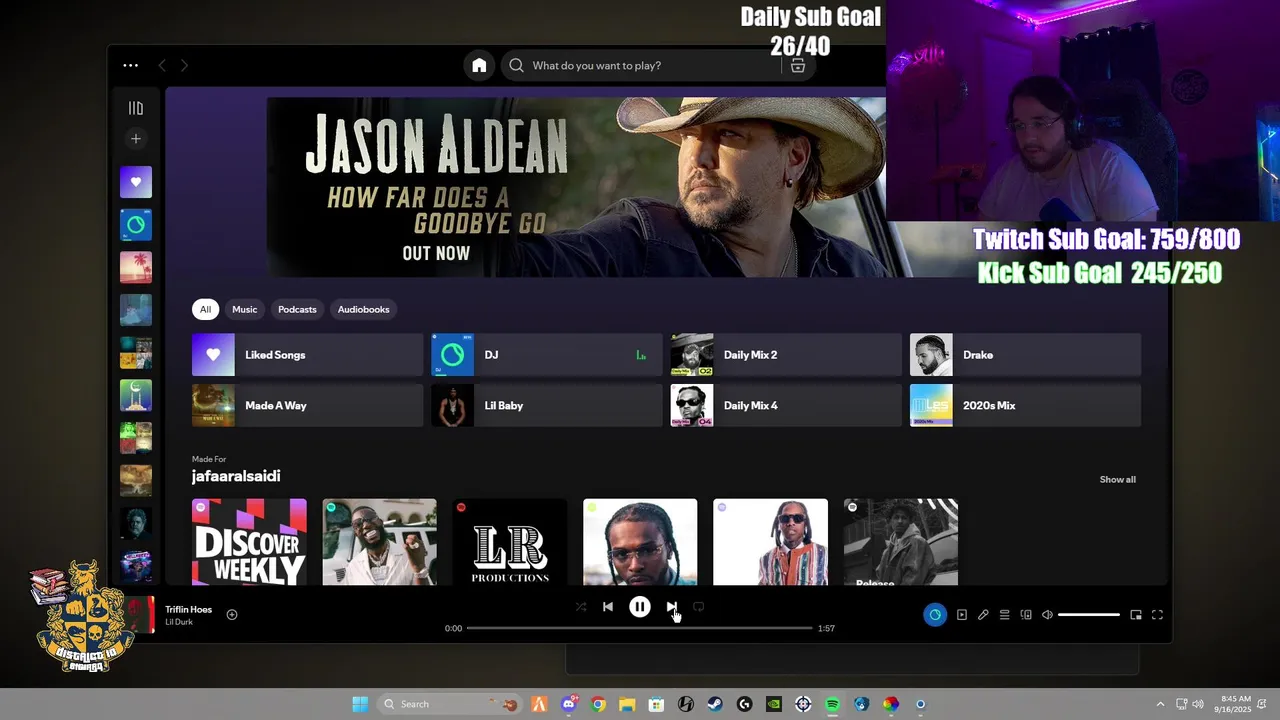The image size is (1280, 720).
Task: Open jafaaralsaidi profile heading link
Action: point(236,476)
